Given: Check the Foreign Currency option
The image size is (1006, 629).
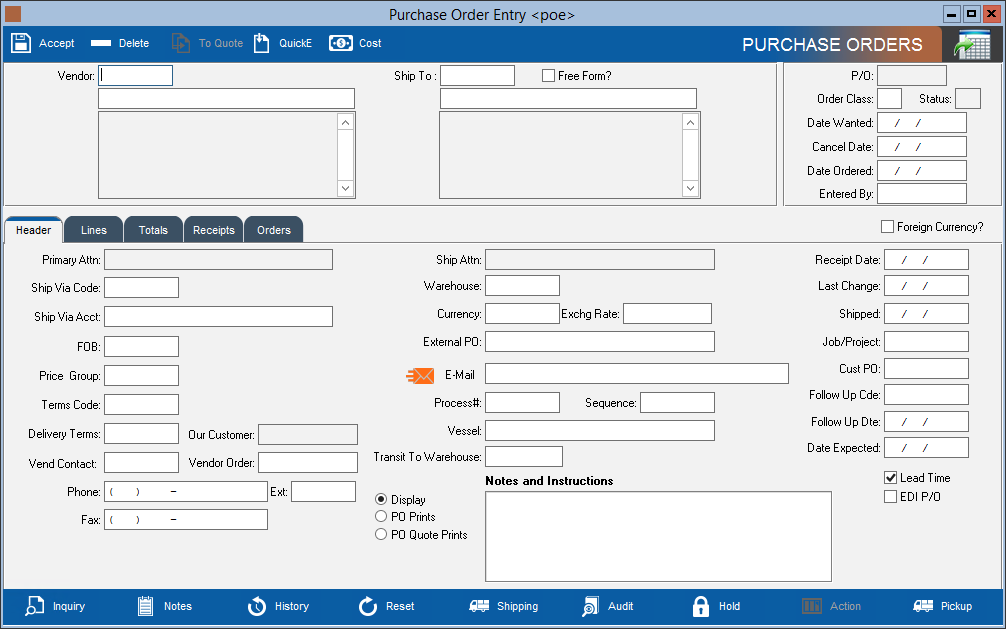Looking at the screenshot, I should [x=887, y=226].
